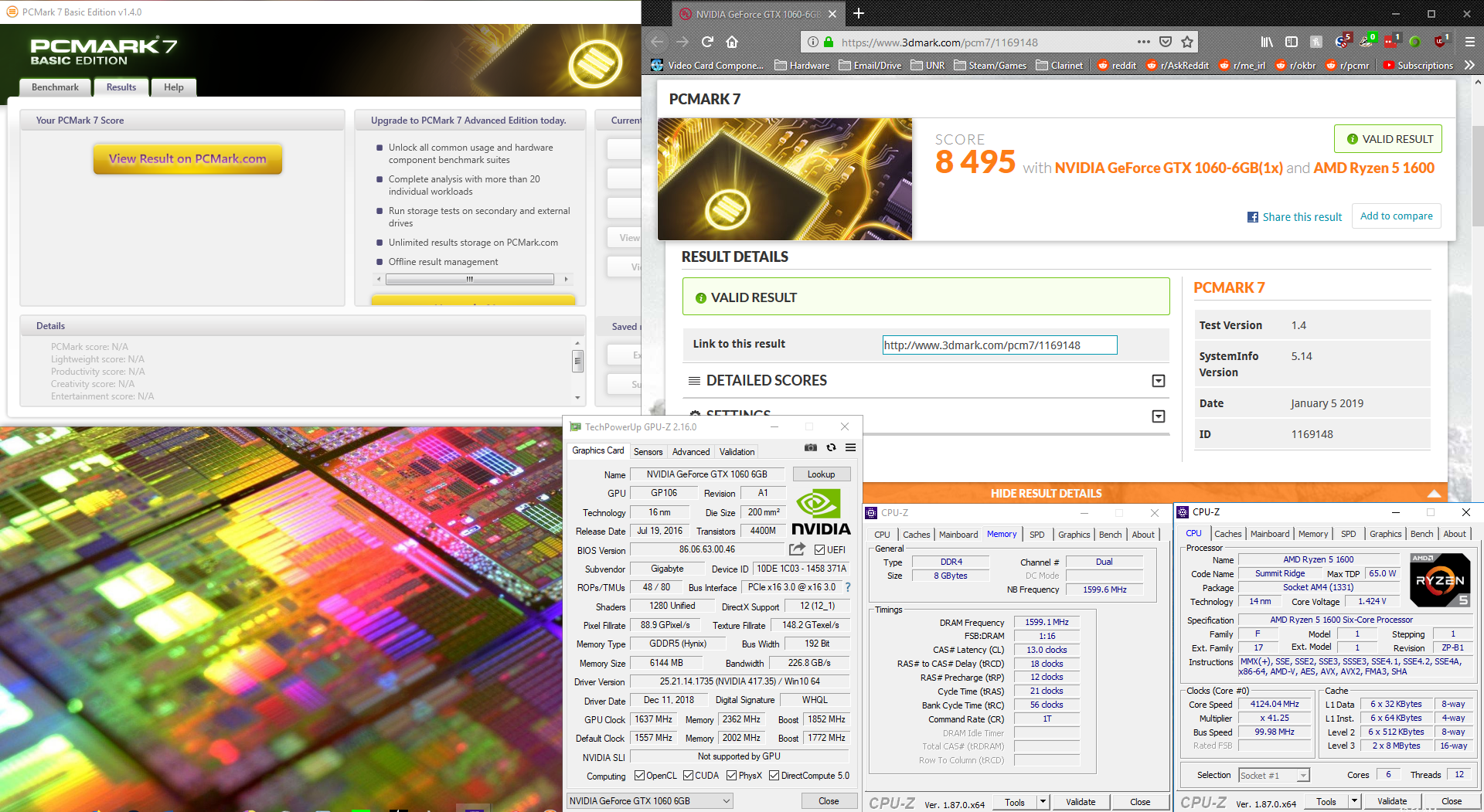Click the Bus Interface question mark icon
The width and height of the screenshot is (1484, 812).
coord(848,587)
